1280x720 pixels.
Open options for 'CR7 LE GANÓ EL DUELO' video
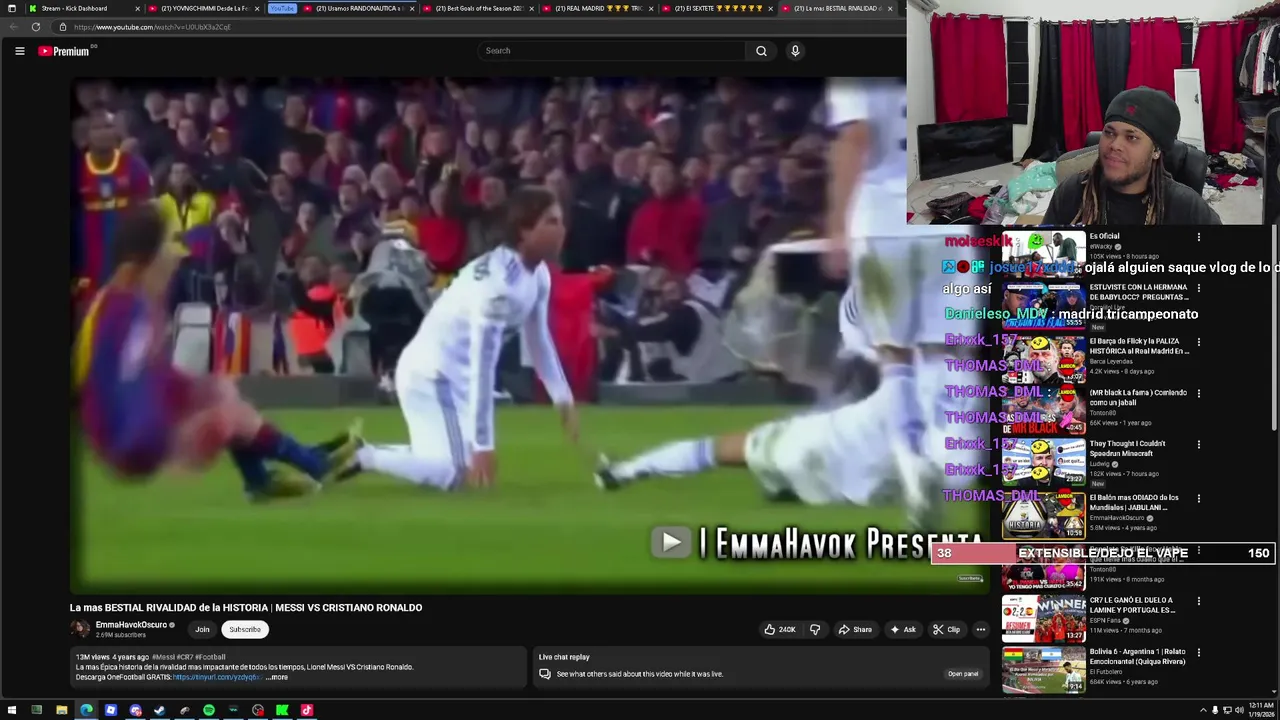coord(1199,601)
